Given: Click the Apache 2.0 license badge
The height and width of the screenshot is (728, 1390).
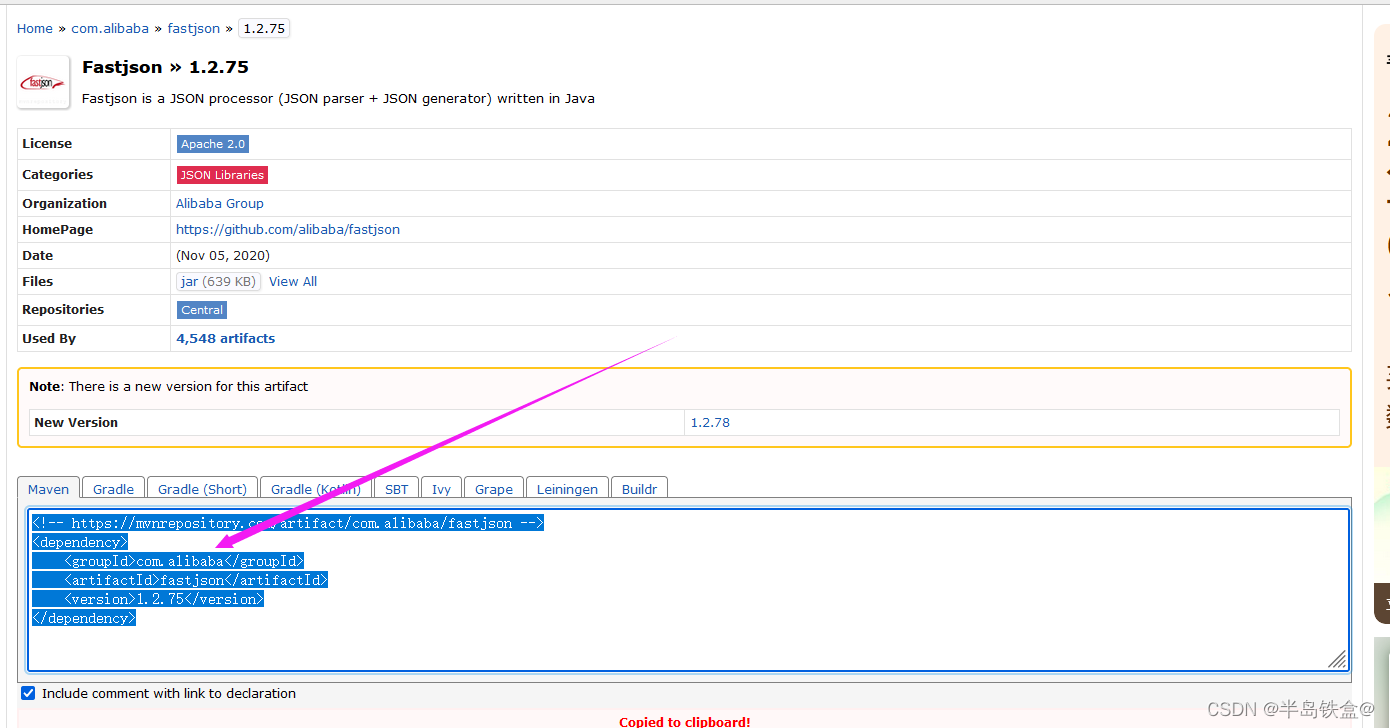Looking at the screenshot, I should (x=213, y=144).
